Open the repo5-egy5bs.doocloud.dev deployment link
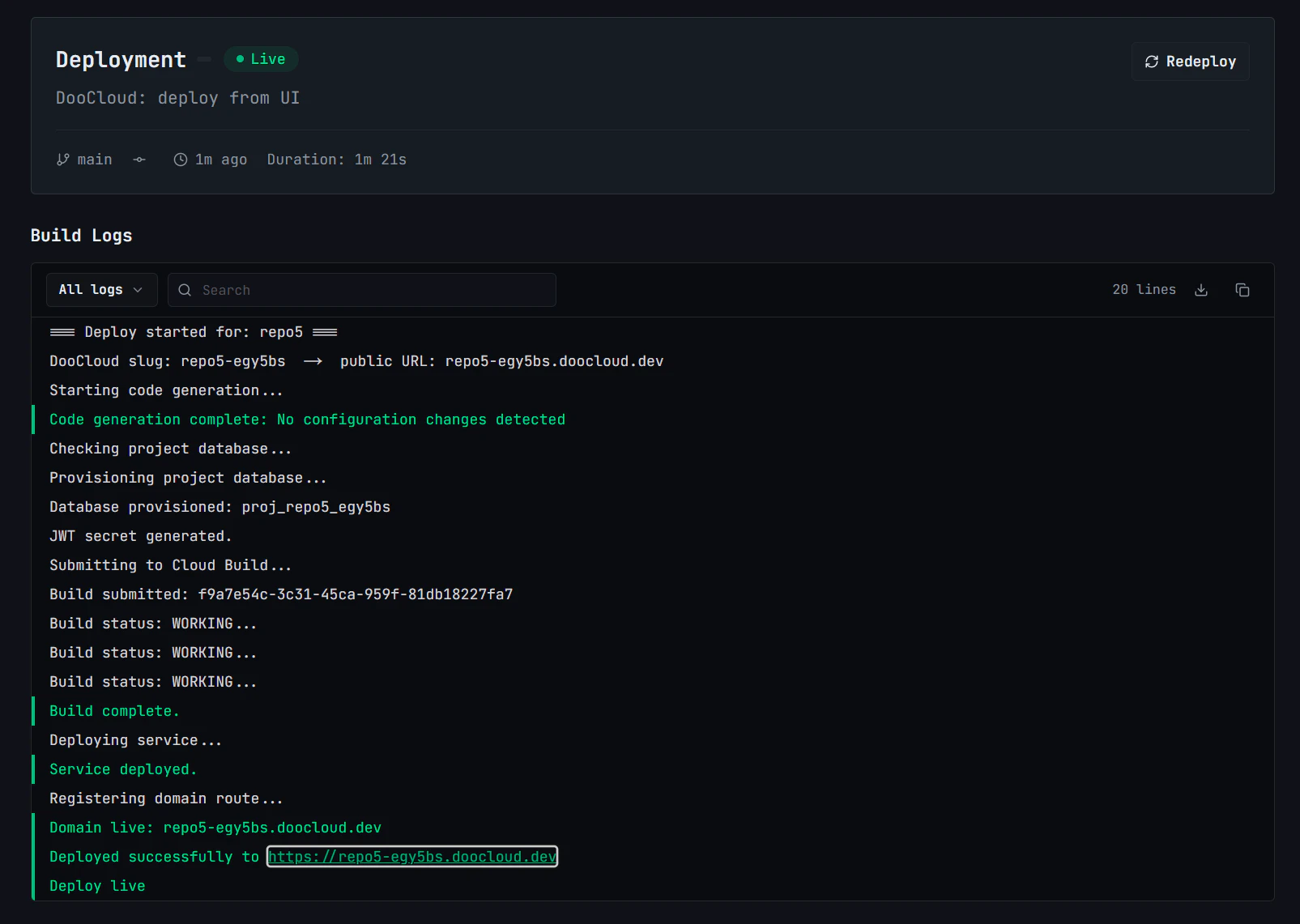The image size is (1300, 924). coord(411,856)
